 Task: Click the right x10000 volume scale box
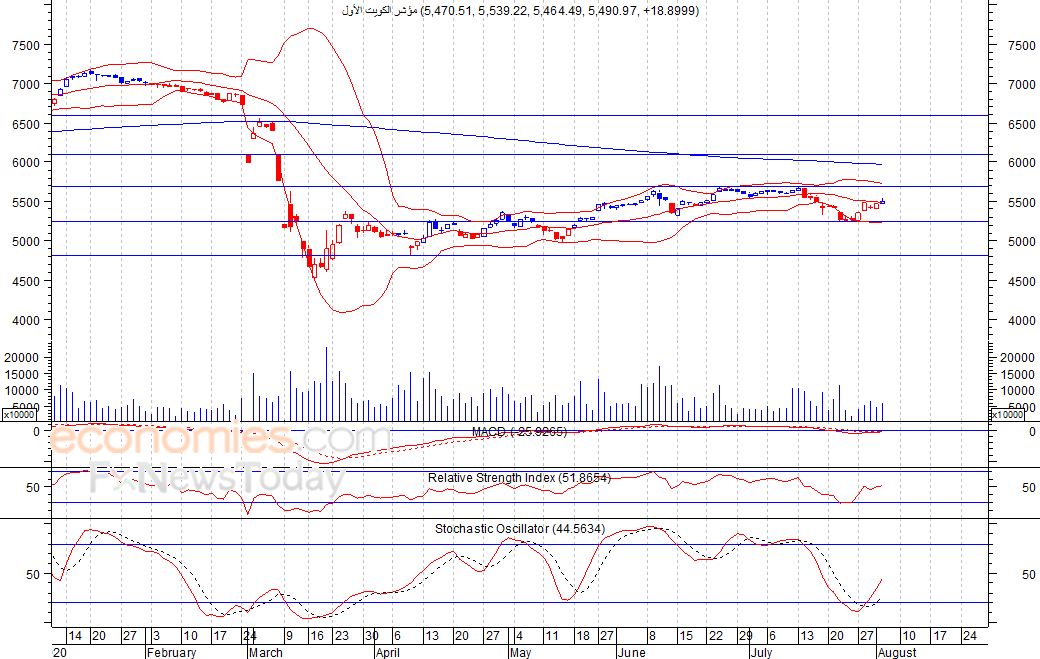point(1007,414)
